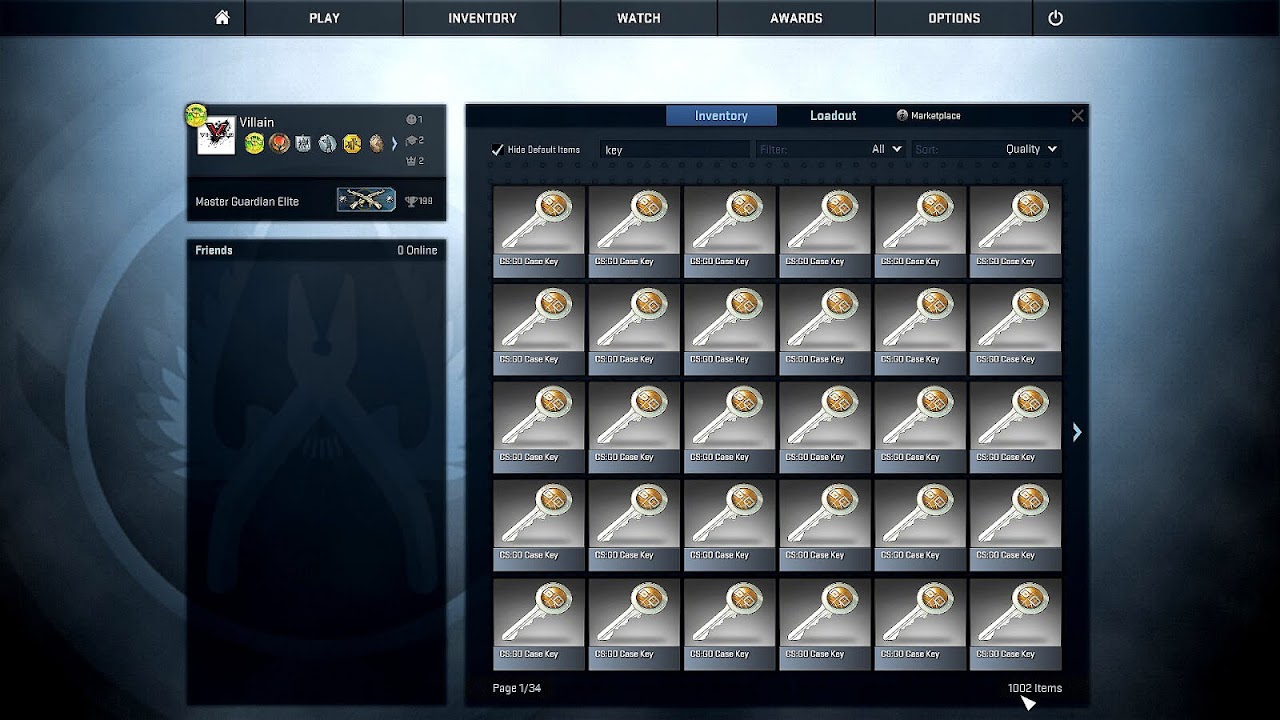Image resolution: width=1280 pixels, height=720 pixels.
Task: Open the WATCH menu item
Action: pos(637,17)
